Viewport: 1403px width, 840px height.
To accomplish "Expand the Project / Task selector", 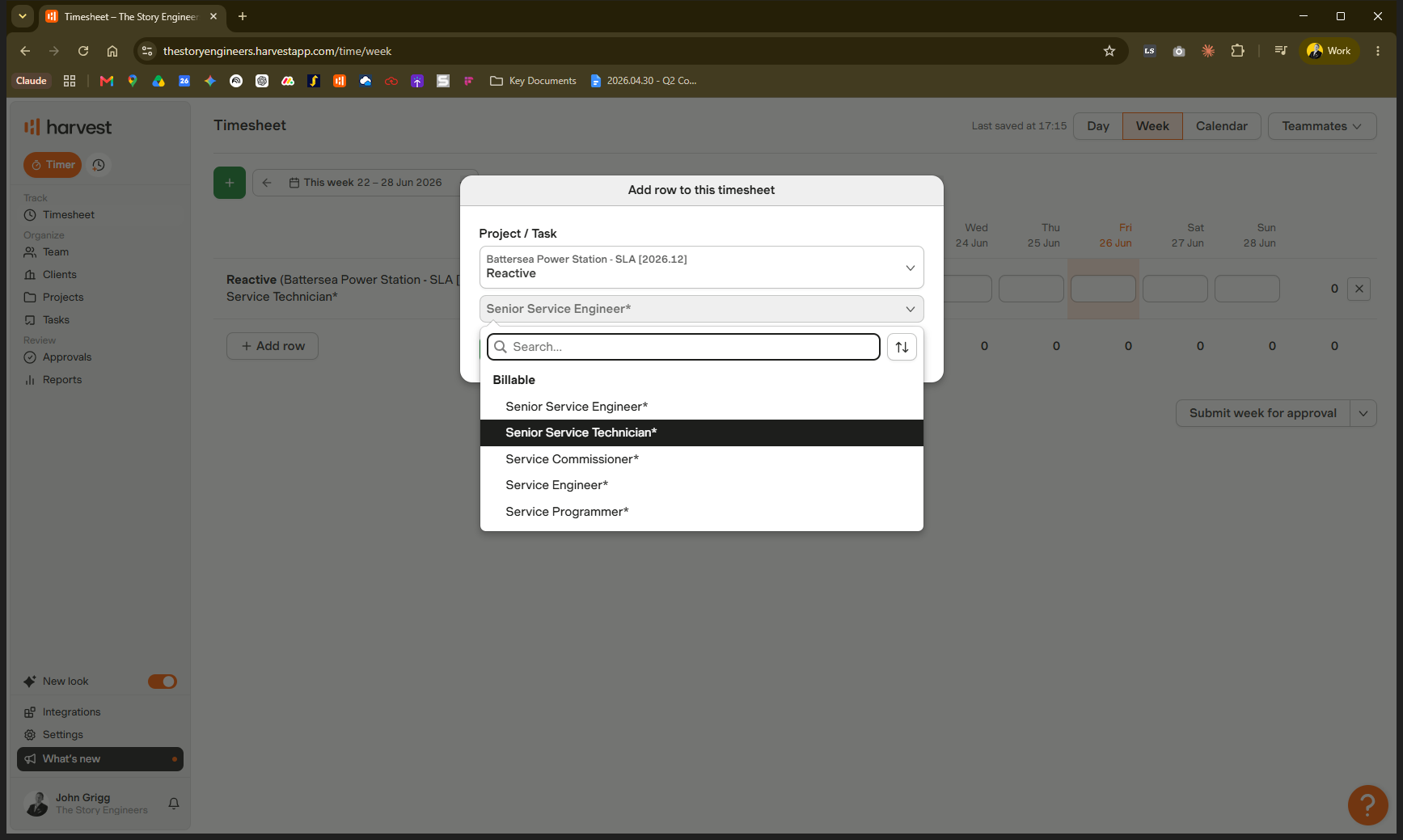I will 701,267.
